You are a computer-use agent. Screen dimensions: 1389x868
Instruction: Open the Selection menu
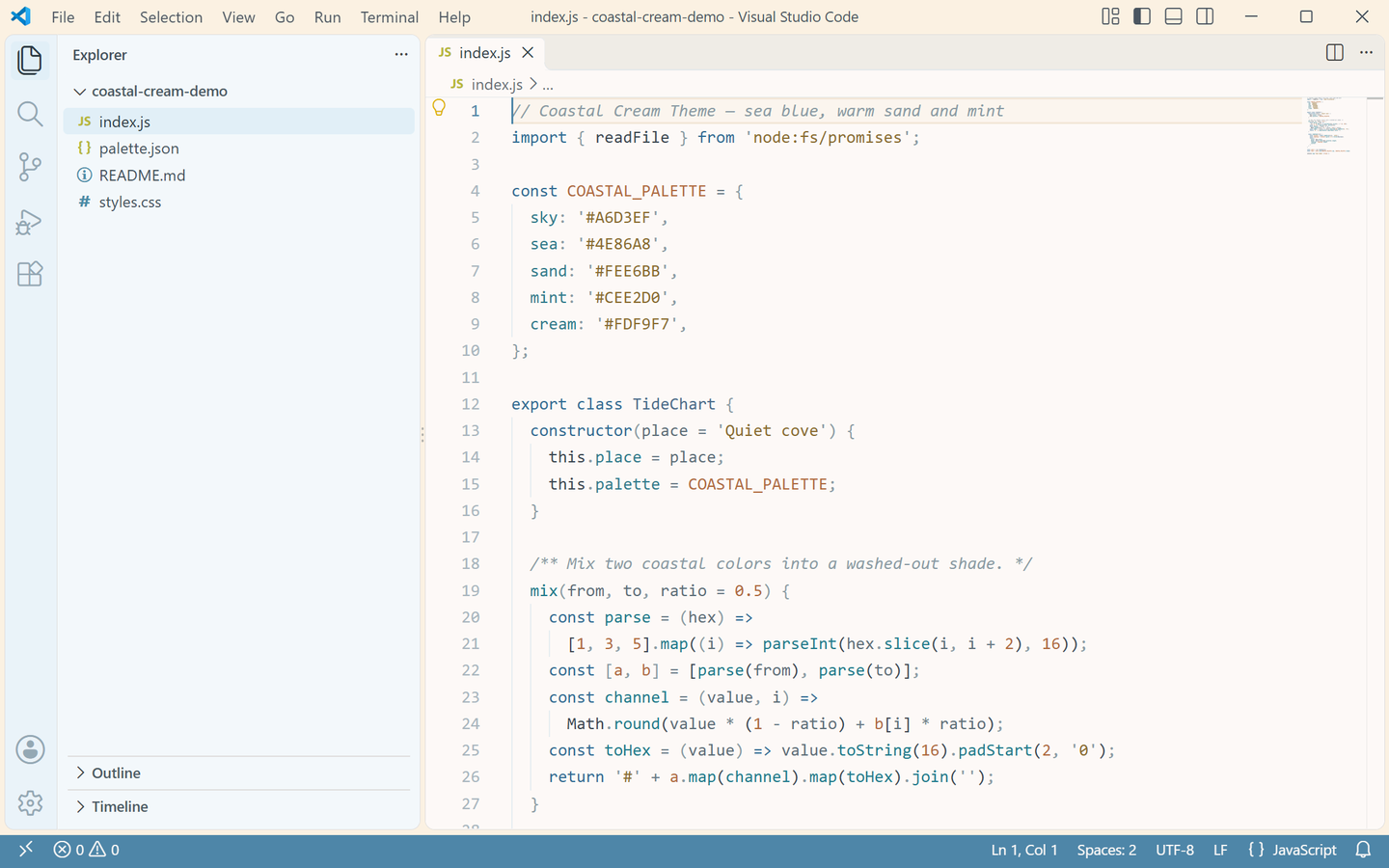coord(171,16)
